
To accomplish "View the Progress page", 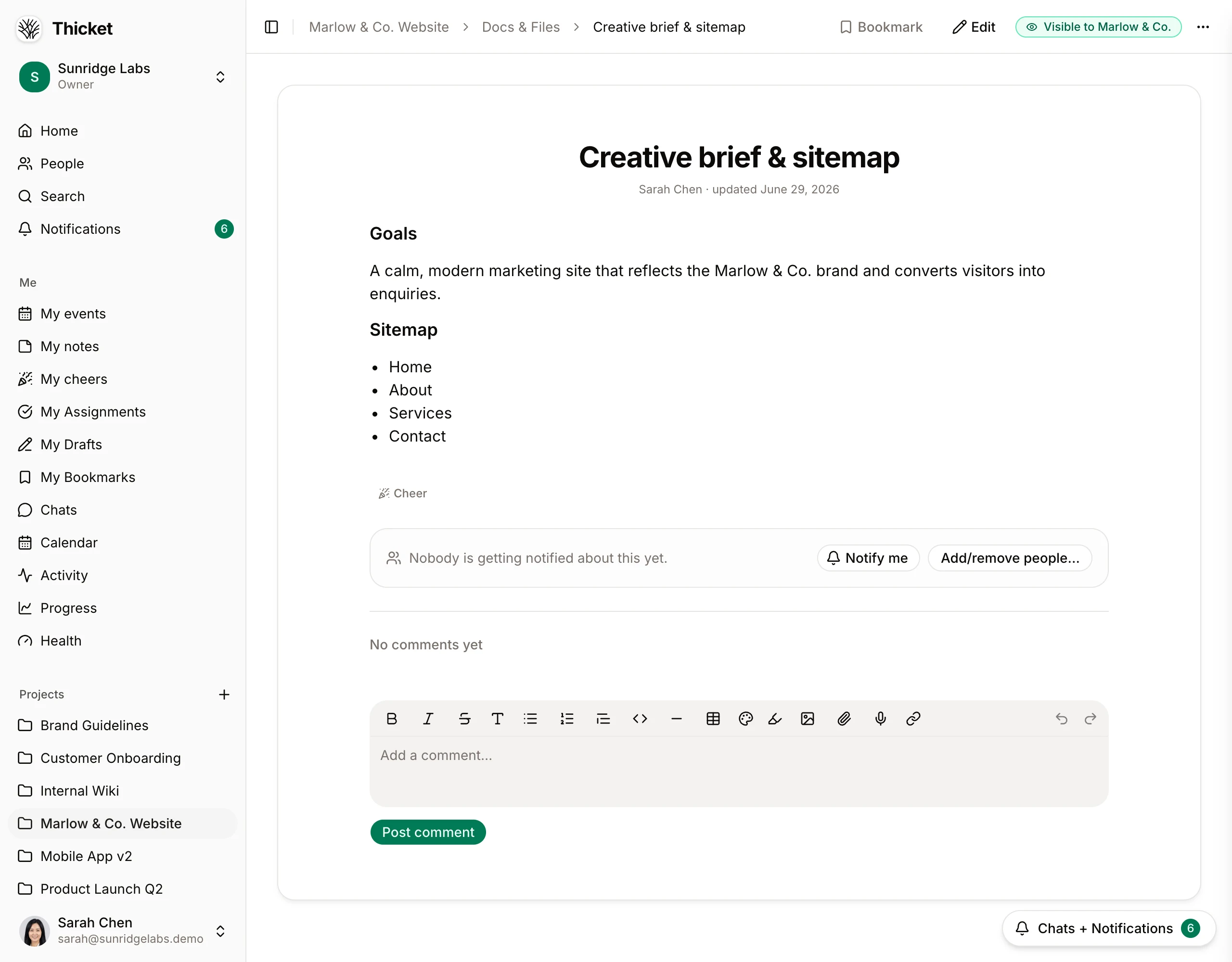I will [x=122, y=608].
